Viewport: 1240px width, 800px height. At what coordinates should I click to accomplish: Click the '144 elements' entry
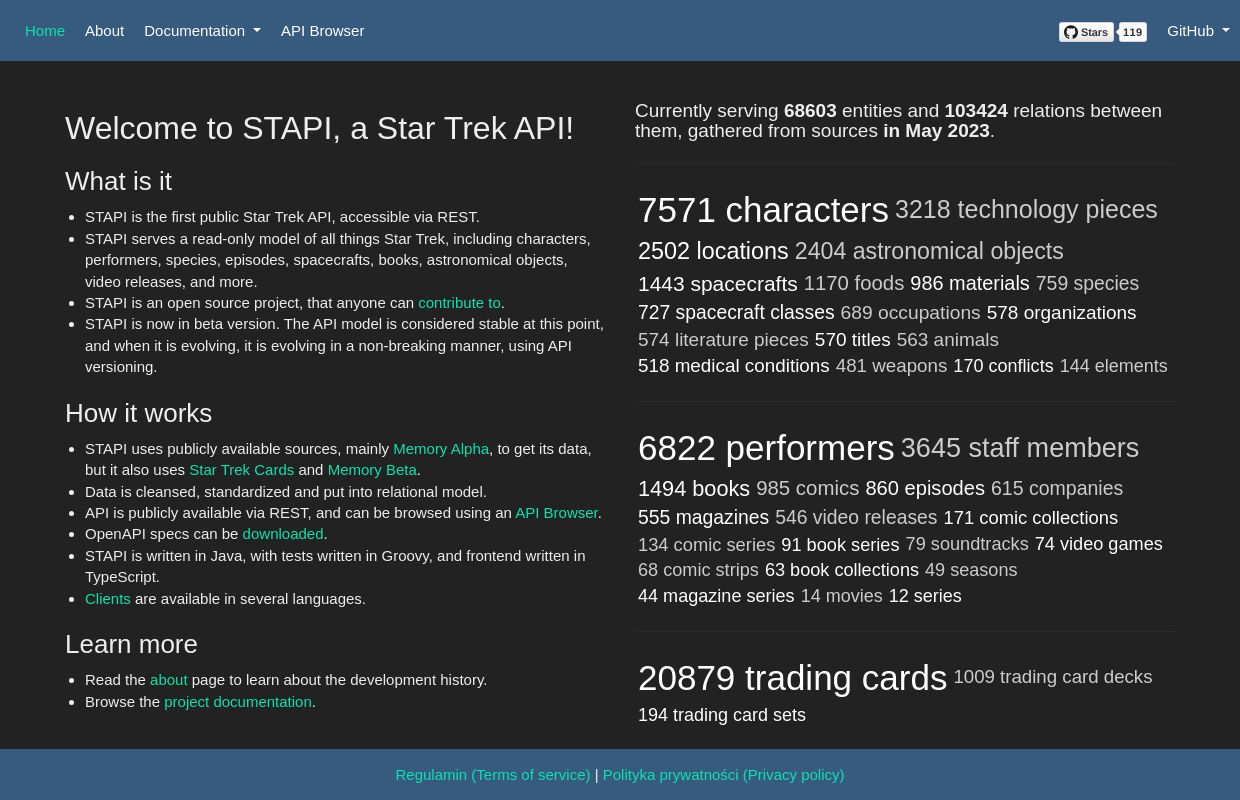1113,366
